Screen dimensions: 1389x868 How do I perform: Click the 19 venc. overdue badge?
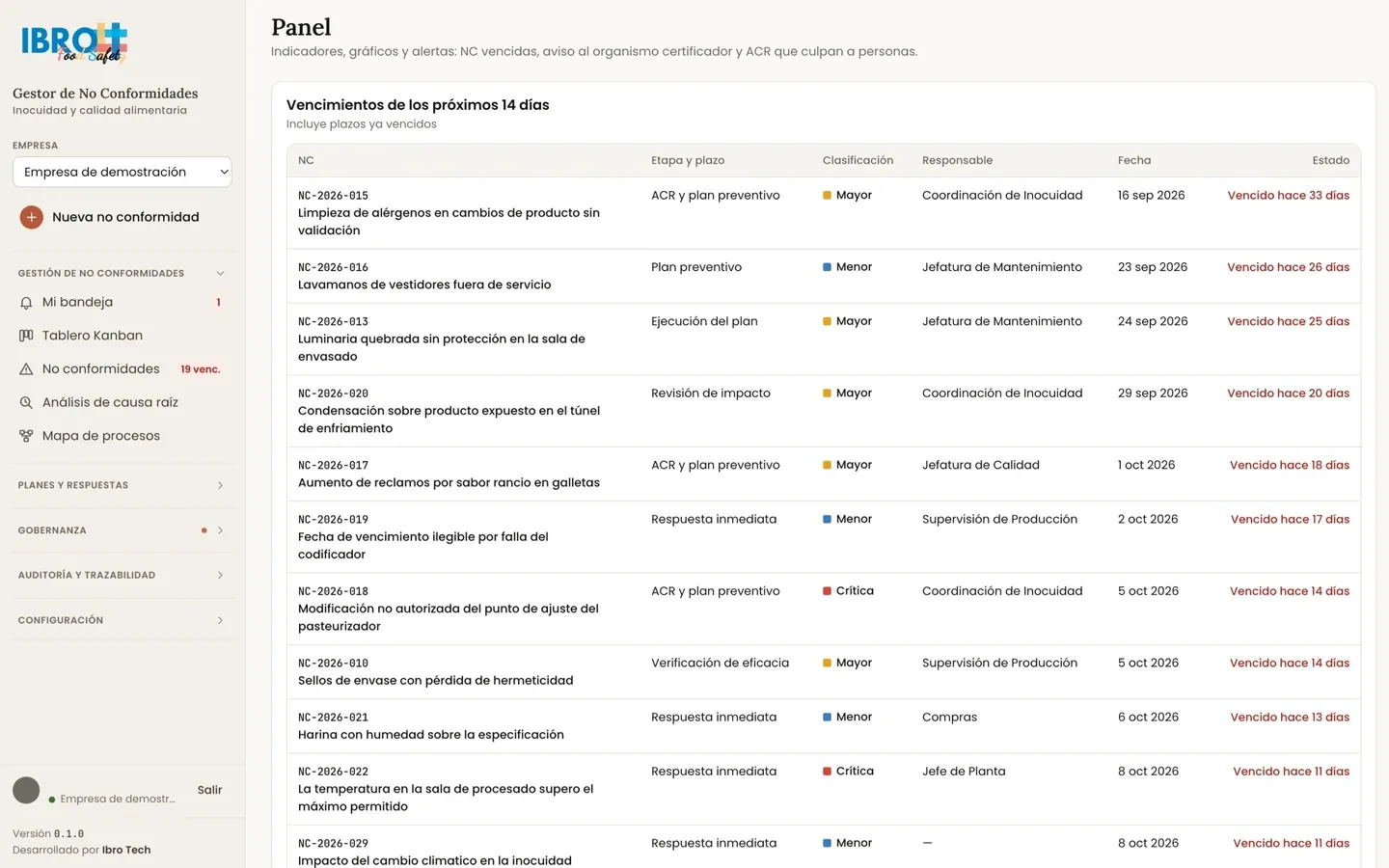(201, 369)
